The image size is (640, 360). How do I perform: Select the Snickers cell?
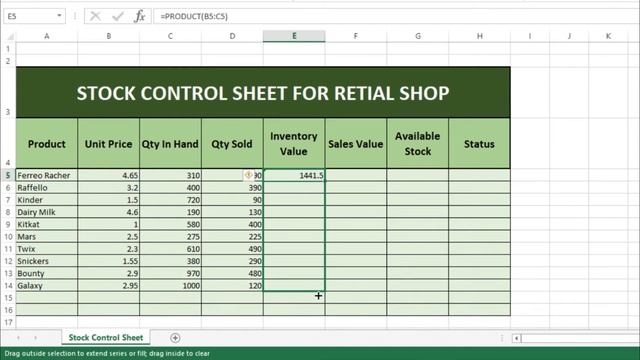[47, 261]
